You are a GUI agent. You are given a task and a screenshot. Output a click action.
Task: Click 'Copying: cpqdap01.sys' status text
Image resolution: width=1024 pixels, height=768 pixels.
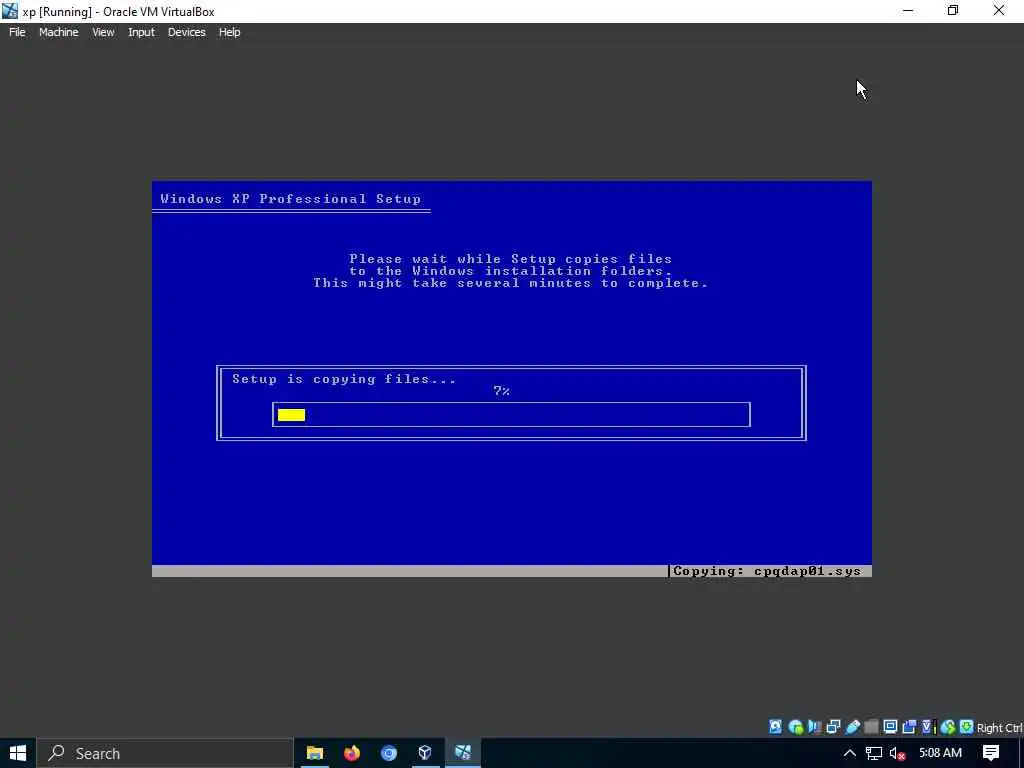(x=767, y=571)
